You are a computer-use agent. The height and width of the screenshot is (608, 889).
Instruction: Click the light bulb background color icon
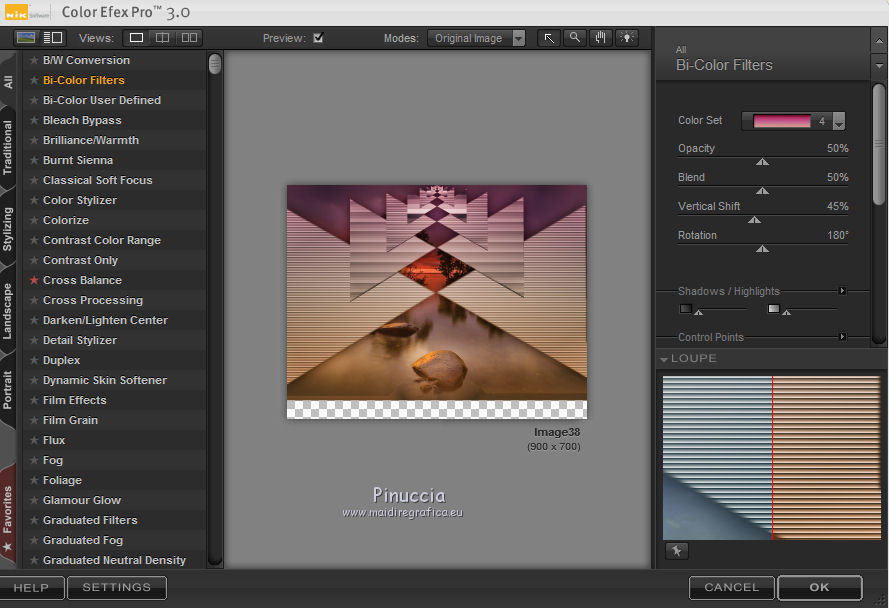pos(626,38)
